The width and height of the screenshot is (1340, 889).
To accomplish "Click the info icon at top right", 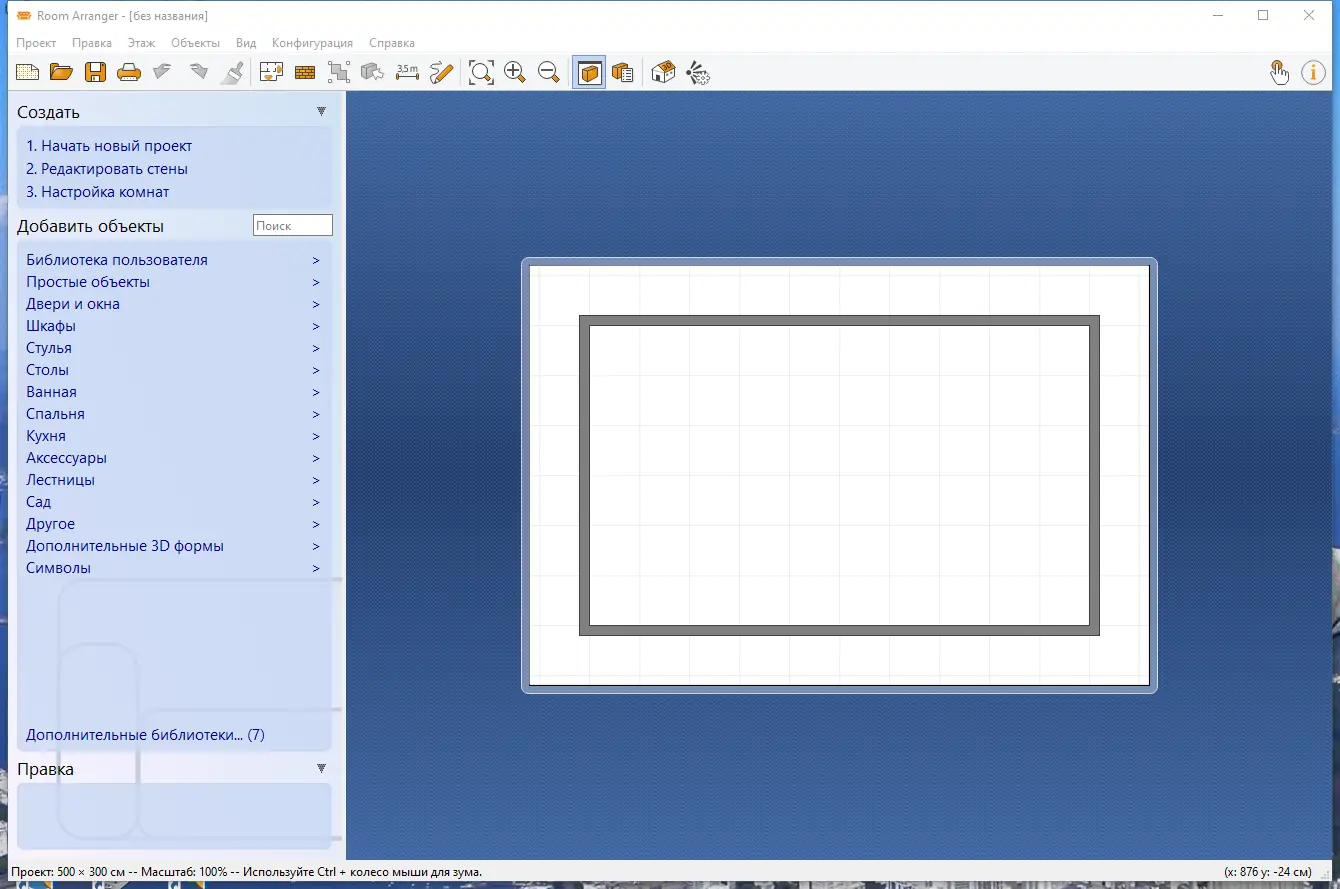I will 1313,72.
